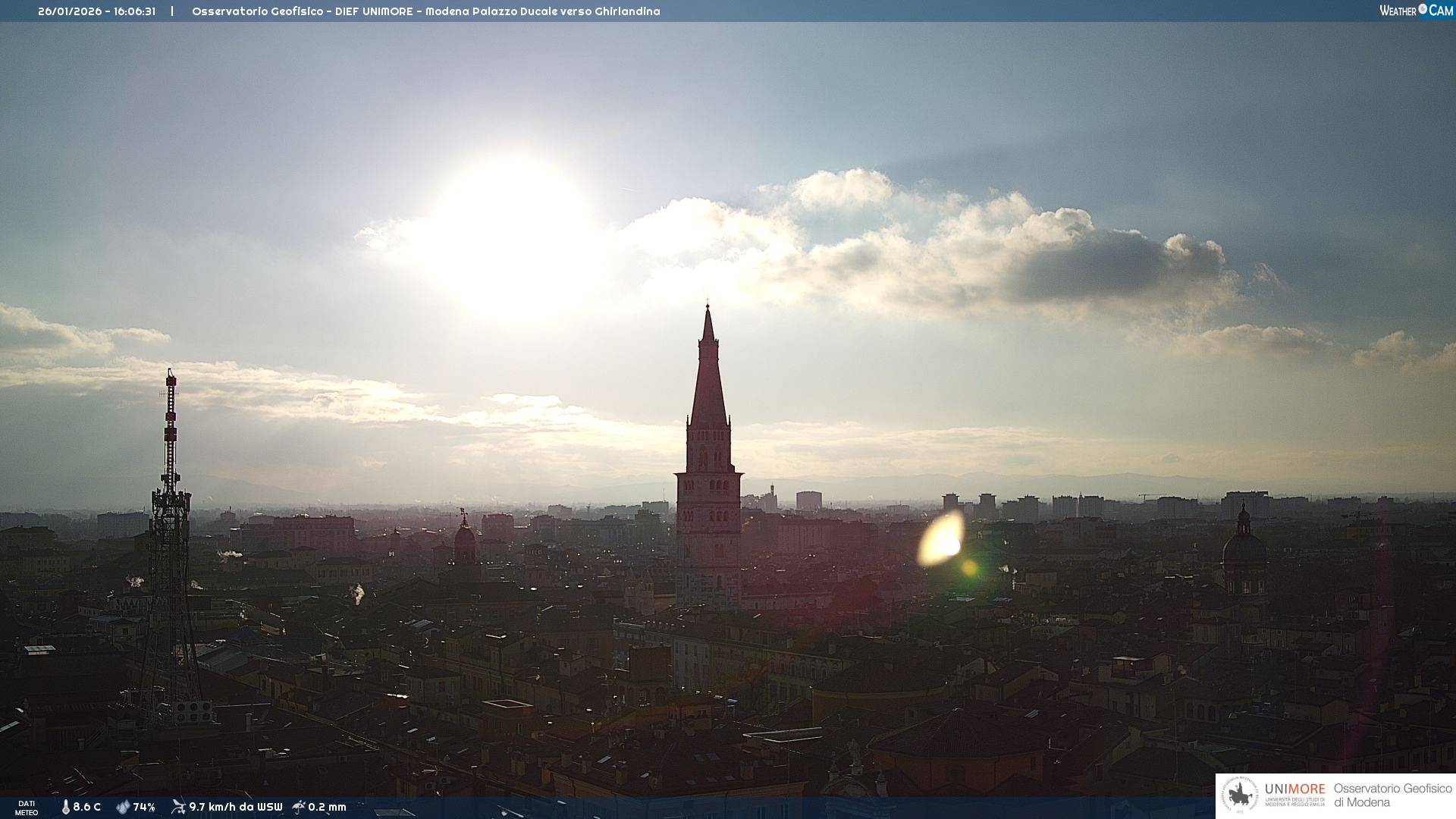Click the DATI METEO label
This screenshot has height=819, width=1456.
pyautogui.click(x=27, y=808)
